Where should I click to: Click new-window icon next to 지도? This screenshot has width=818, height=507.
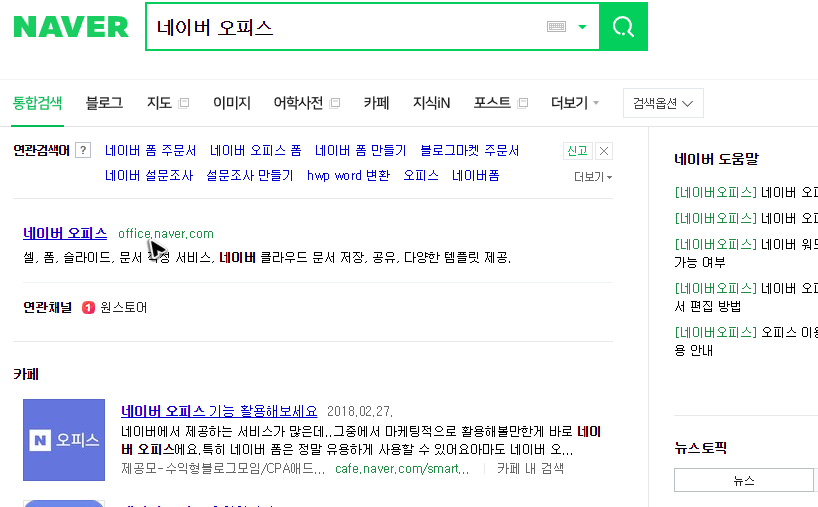tap(184, 103)
